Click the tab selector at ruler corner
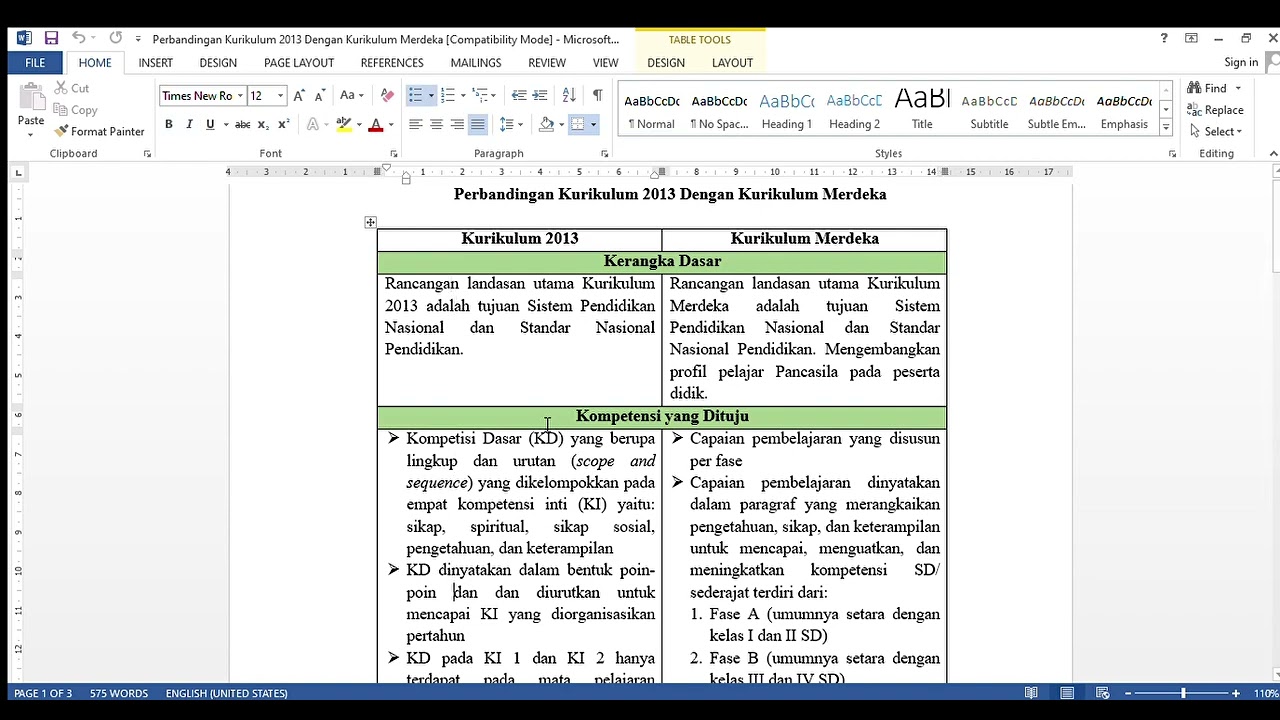This screenshot has height=720, width=1280. 18,173
